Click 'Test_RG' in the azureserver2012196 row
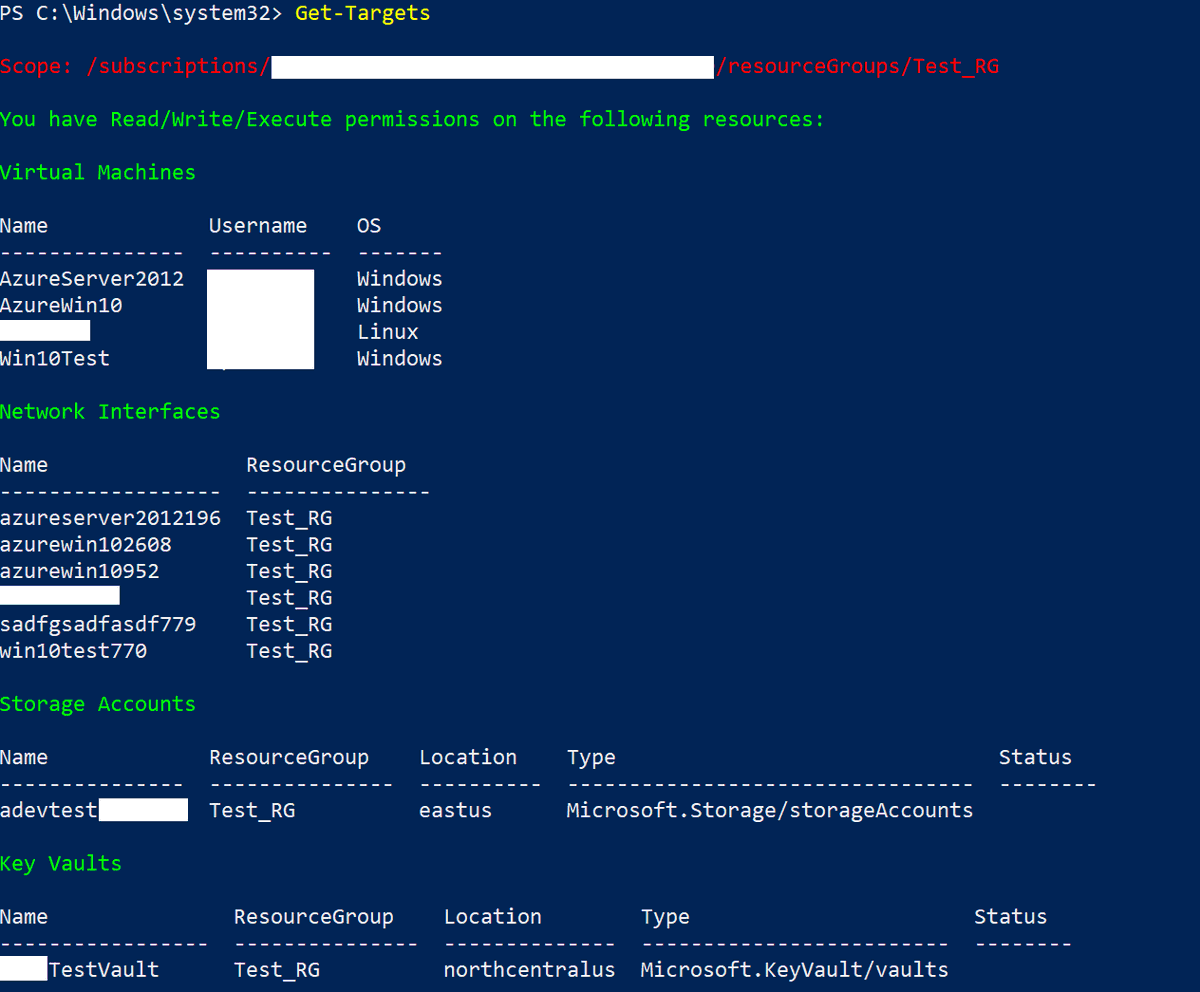The height and width of the screenshot is (992, 1200). coord(289,518)
